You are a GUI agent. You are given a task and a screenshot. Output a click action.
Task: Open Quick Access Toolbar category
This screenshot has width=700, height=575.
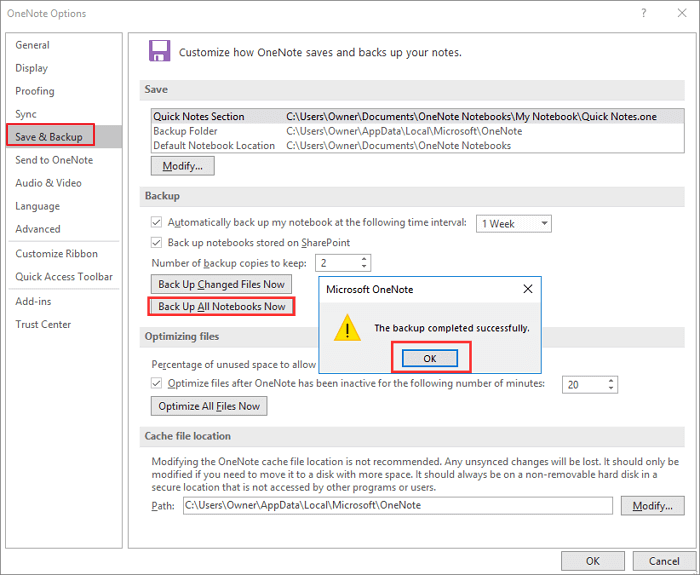coord(64,276)
